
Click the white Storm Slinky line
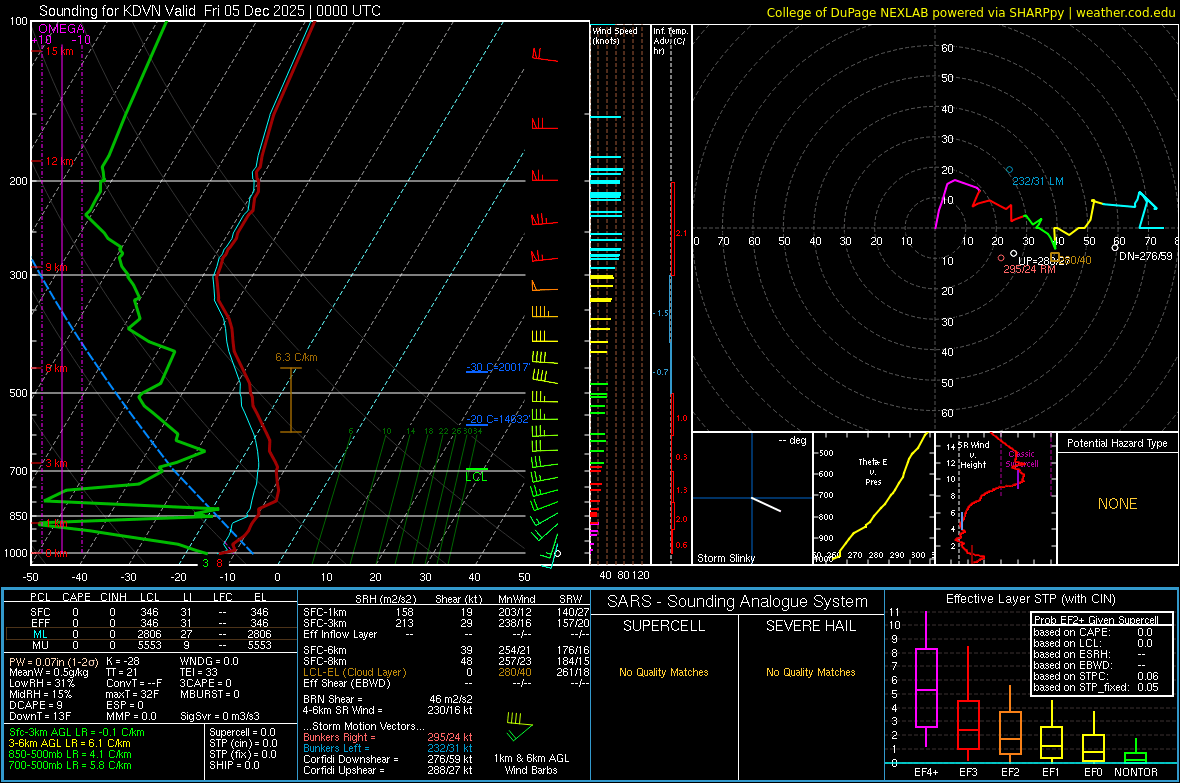click(766, 504)
